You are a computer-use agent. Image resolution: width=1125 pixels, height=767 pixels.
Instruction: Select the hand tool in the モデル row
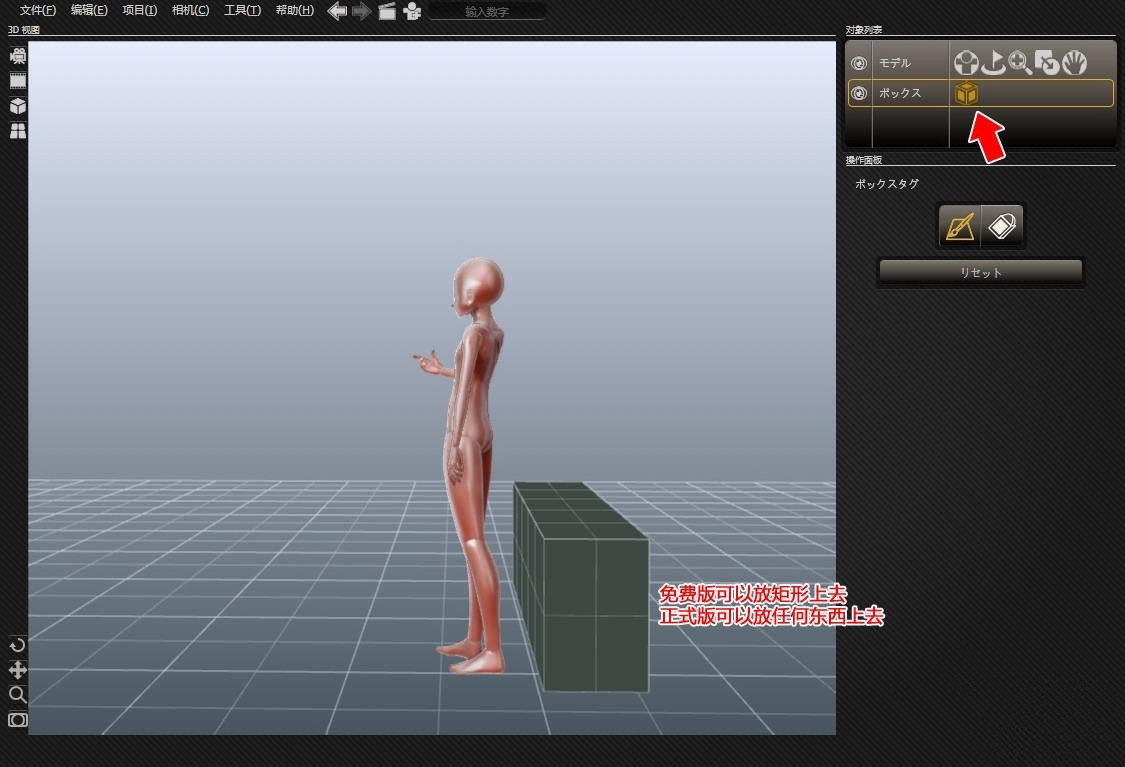pyautogui.click(x=1074, y=63)
